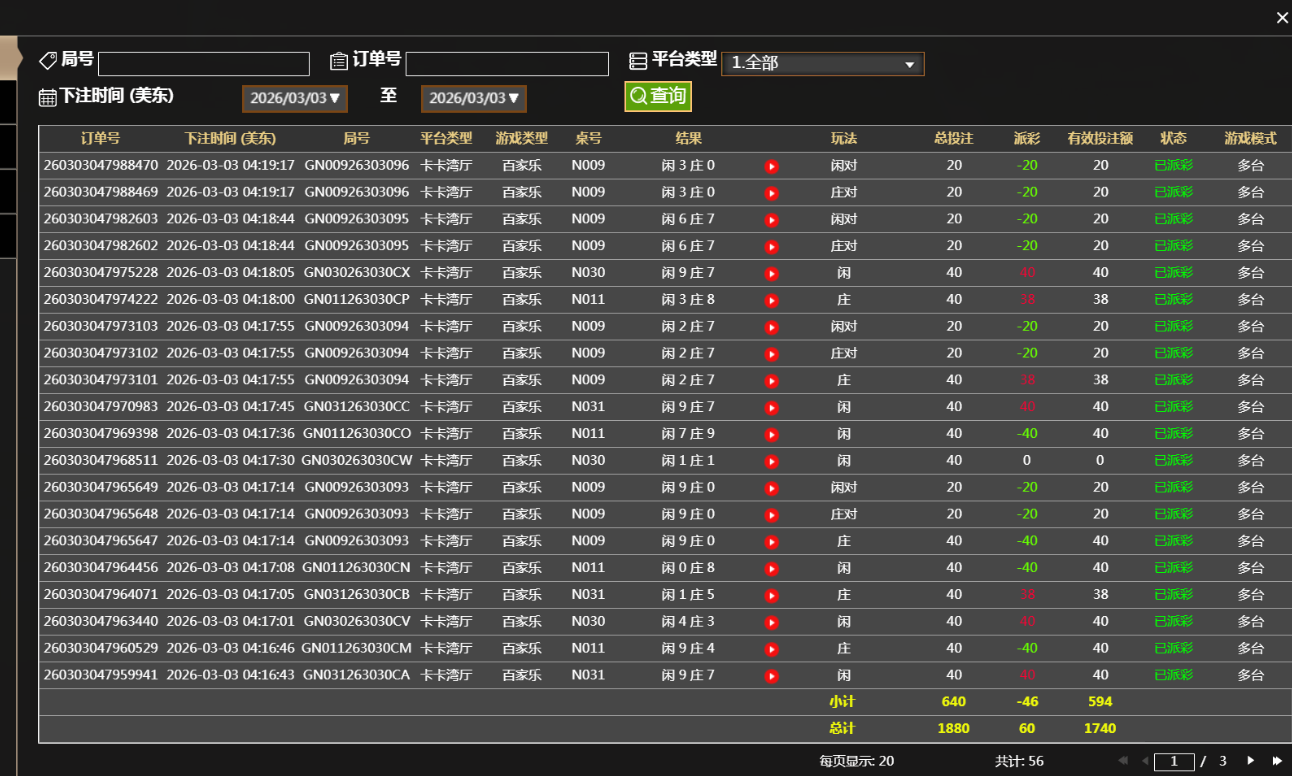Close the bet record window

1282,17
